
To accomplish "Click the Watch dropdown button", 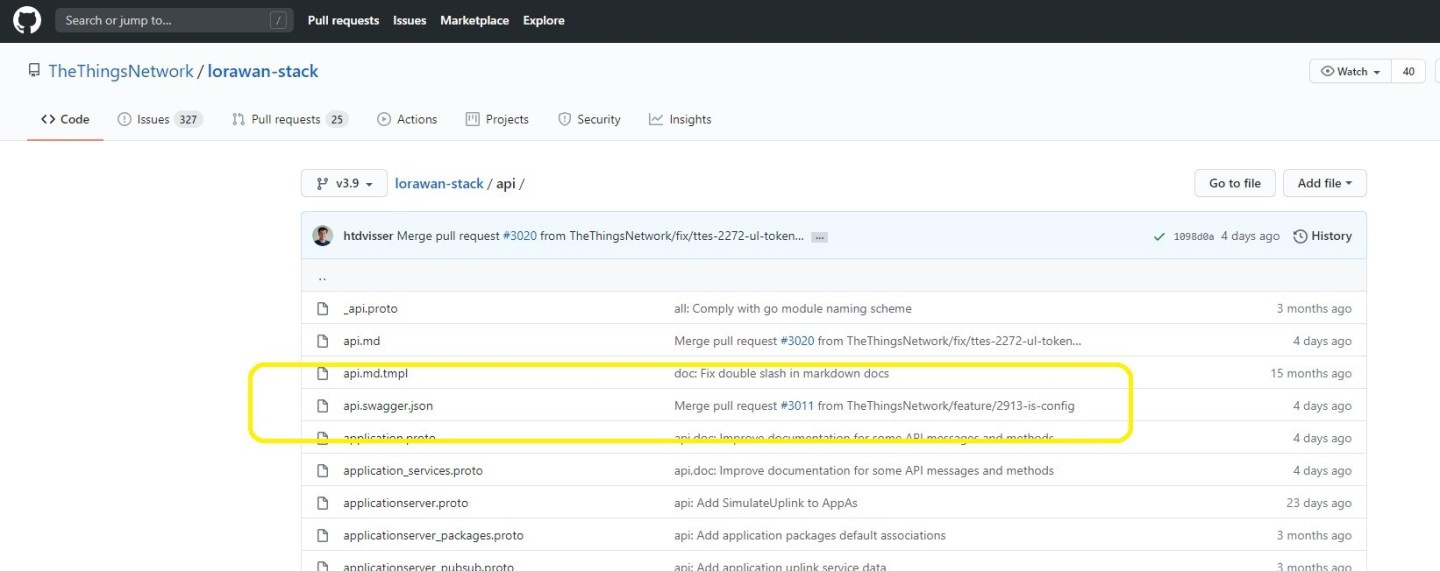I will [1350, 71].
